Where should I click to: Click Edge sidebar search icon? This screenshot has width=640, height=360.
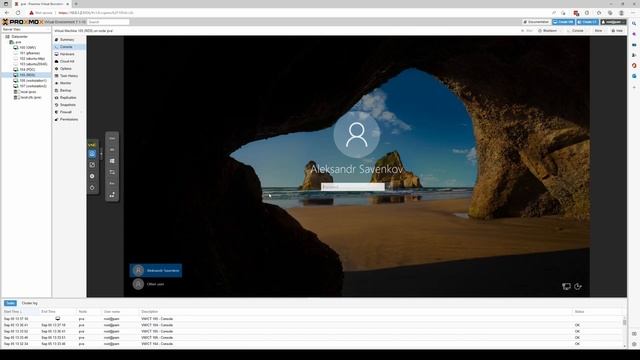pos(634,24)
